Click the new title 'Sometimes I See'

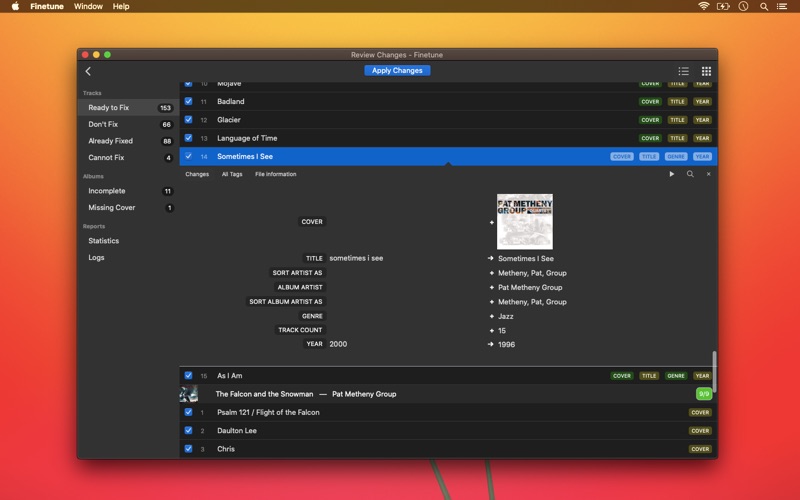[x=526, y=259]
